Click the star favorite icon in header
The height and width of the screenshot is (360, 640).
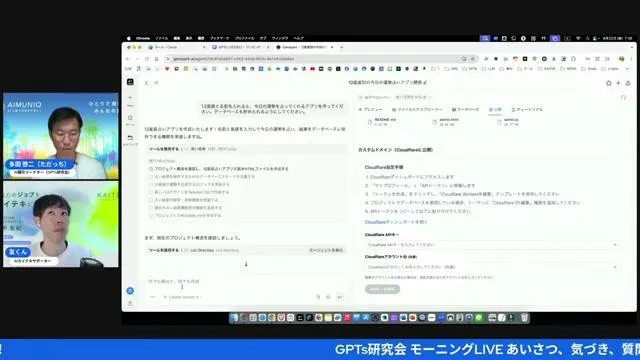[609, 83]
